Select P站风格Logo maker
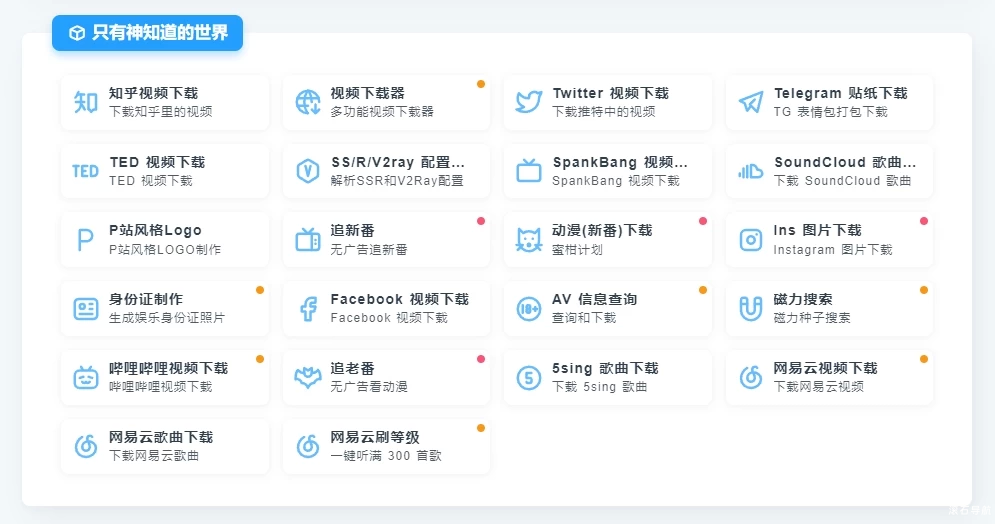Image resolution: width=995 pixels, height=524 pixels. coord(165,240)
